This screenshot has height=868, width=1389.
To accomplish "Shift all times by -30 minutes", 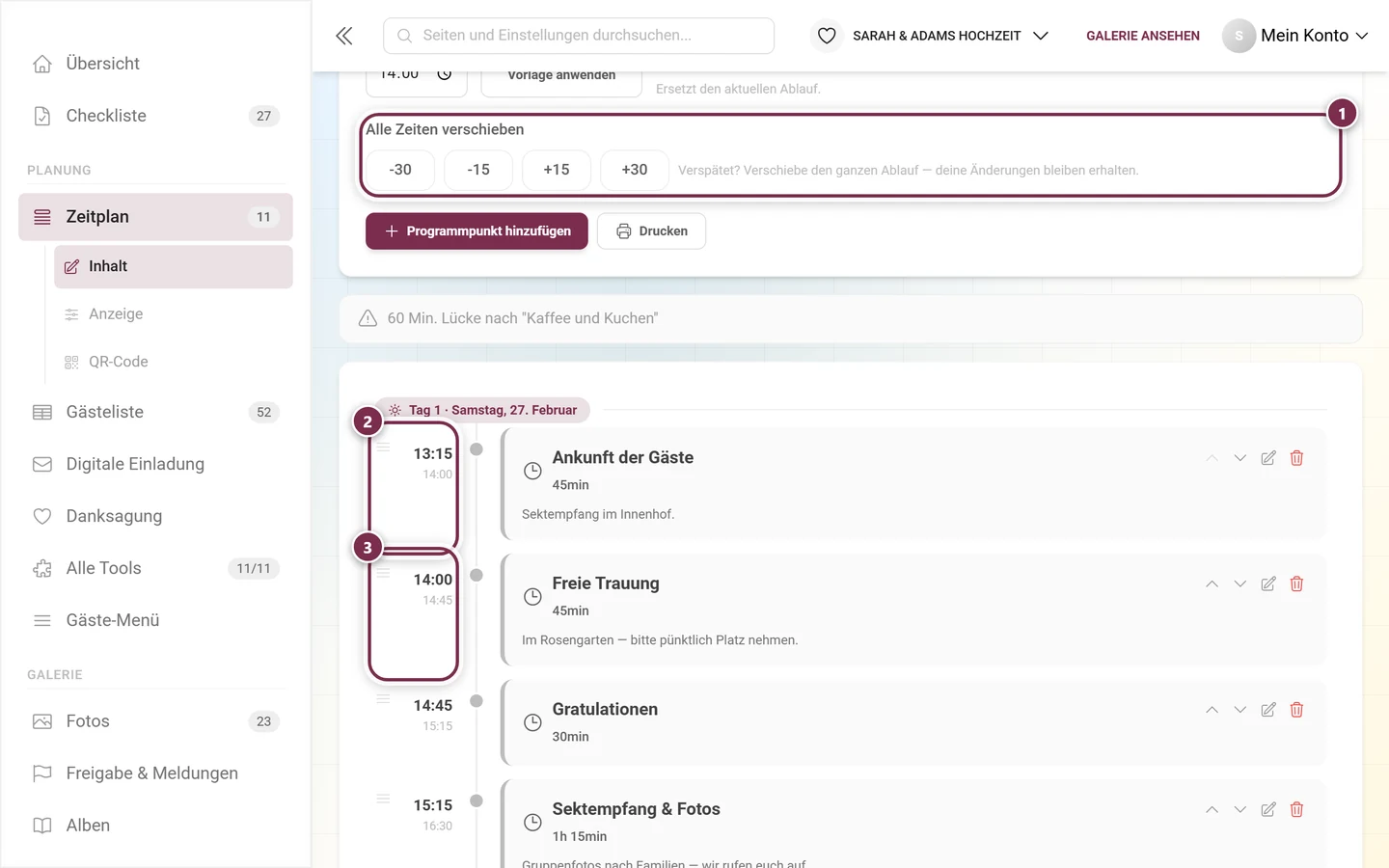I will point(400,170).
